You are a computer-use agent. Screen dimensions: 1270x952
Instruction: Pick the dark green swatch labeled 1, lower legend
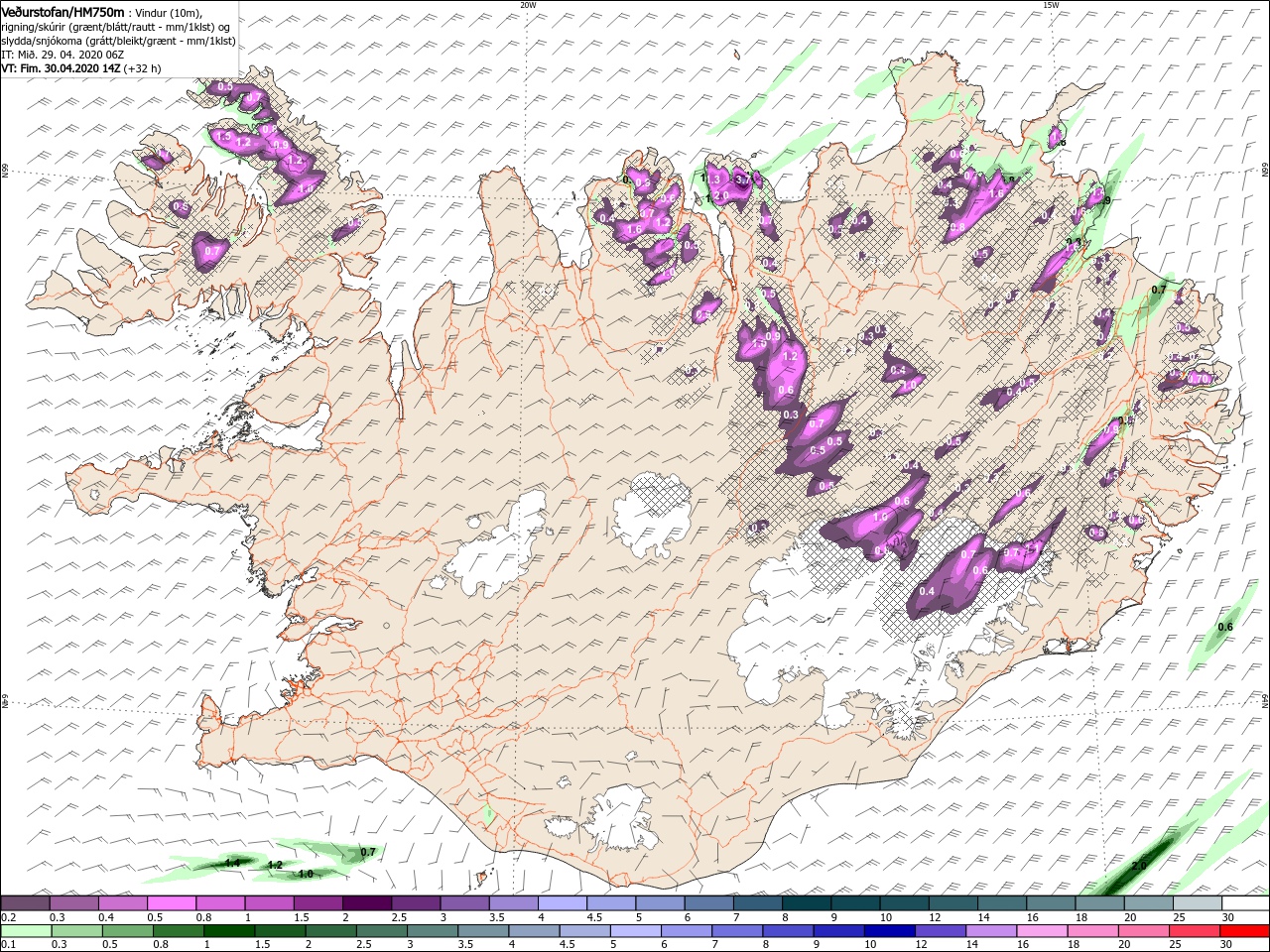tap(228, 932)
